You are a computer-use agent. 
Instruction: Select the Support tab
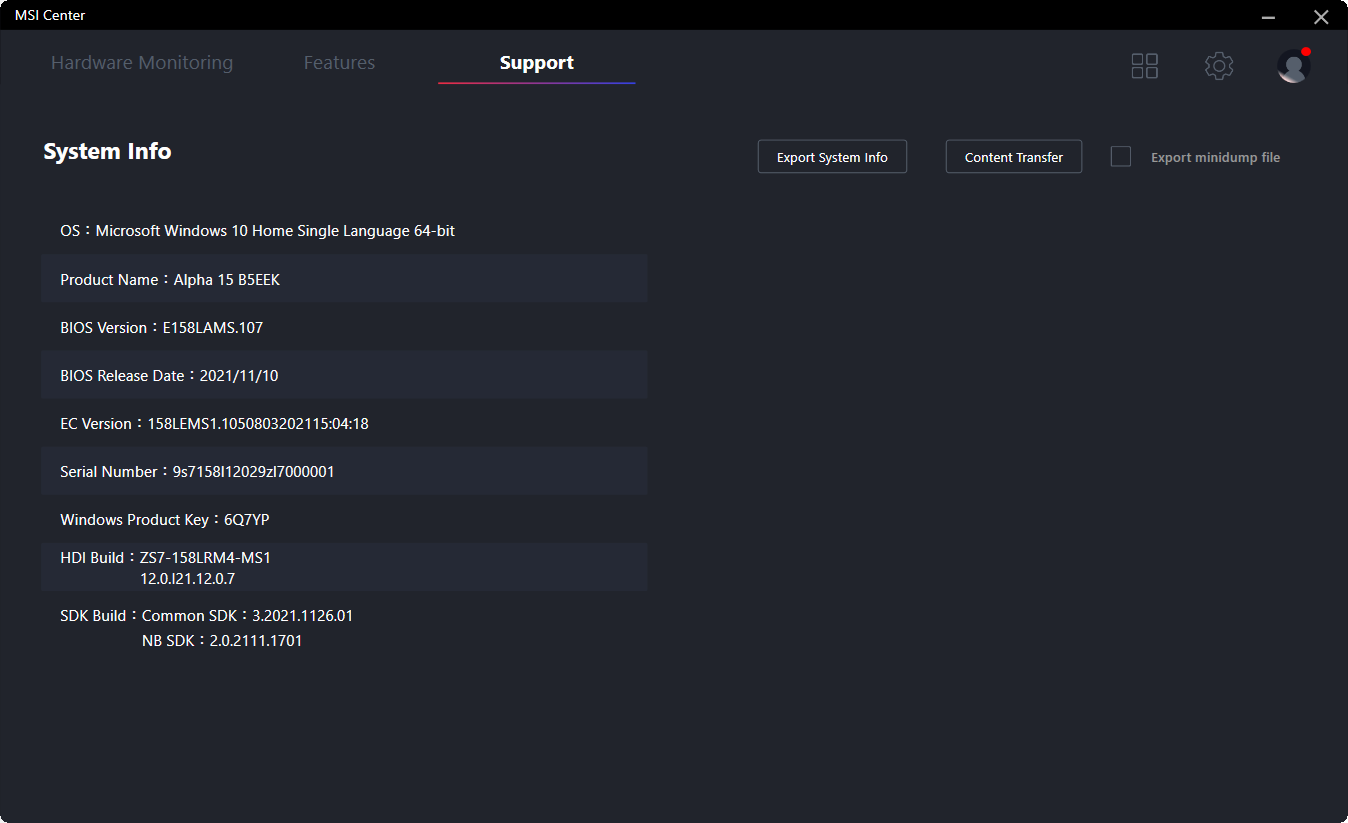pos(536,63)
